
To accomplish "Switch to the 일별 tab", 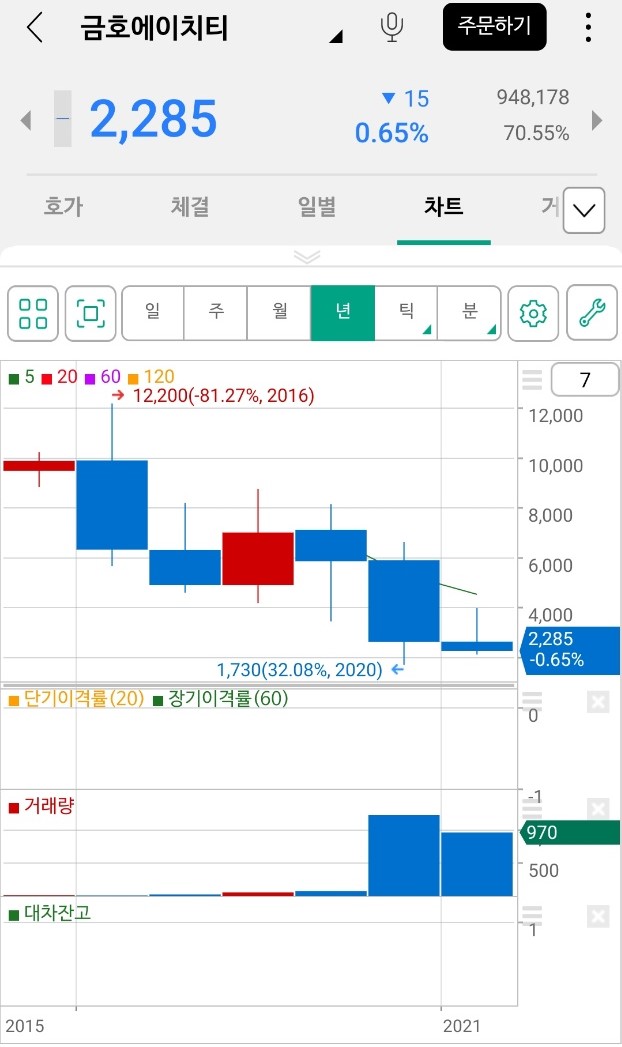I will point(317,206).
